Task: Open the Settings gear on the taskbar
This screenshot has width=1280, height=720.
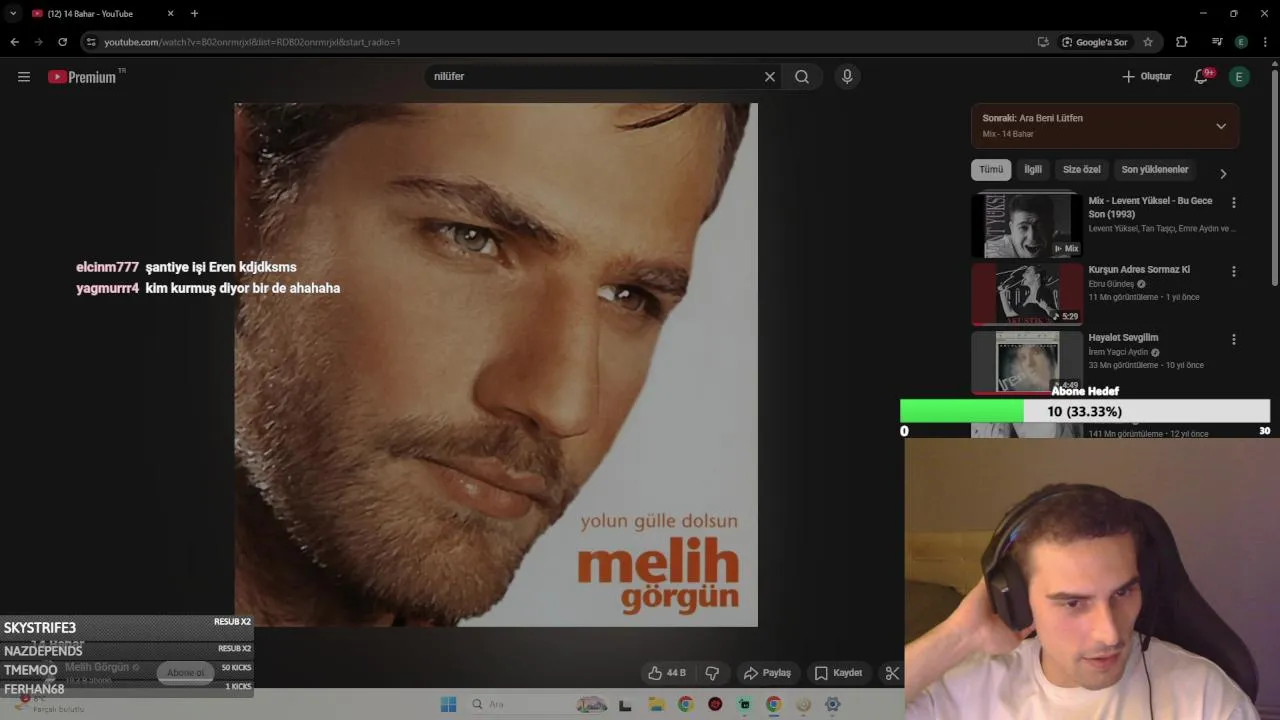Action: pos(832,704)
